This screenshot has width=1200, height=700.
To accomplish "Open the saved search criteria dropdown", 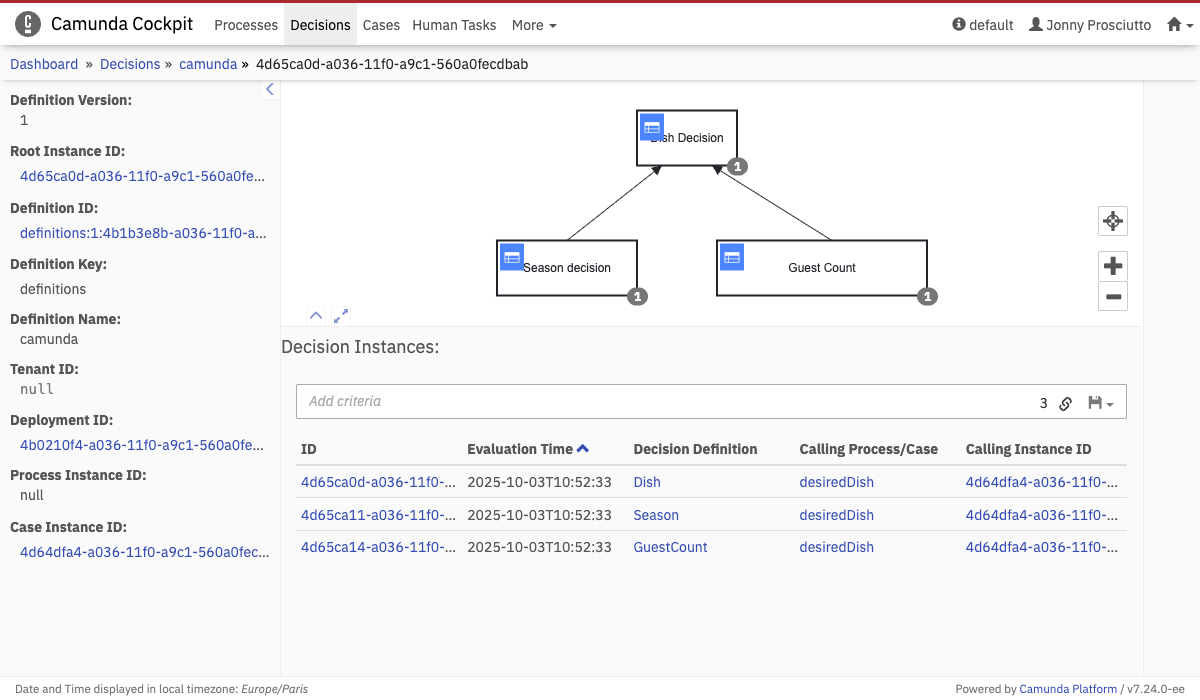I will point(1100,403).
